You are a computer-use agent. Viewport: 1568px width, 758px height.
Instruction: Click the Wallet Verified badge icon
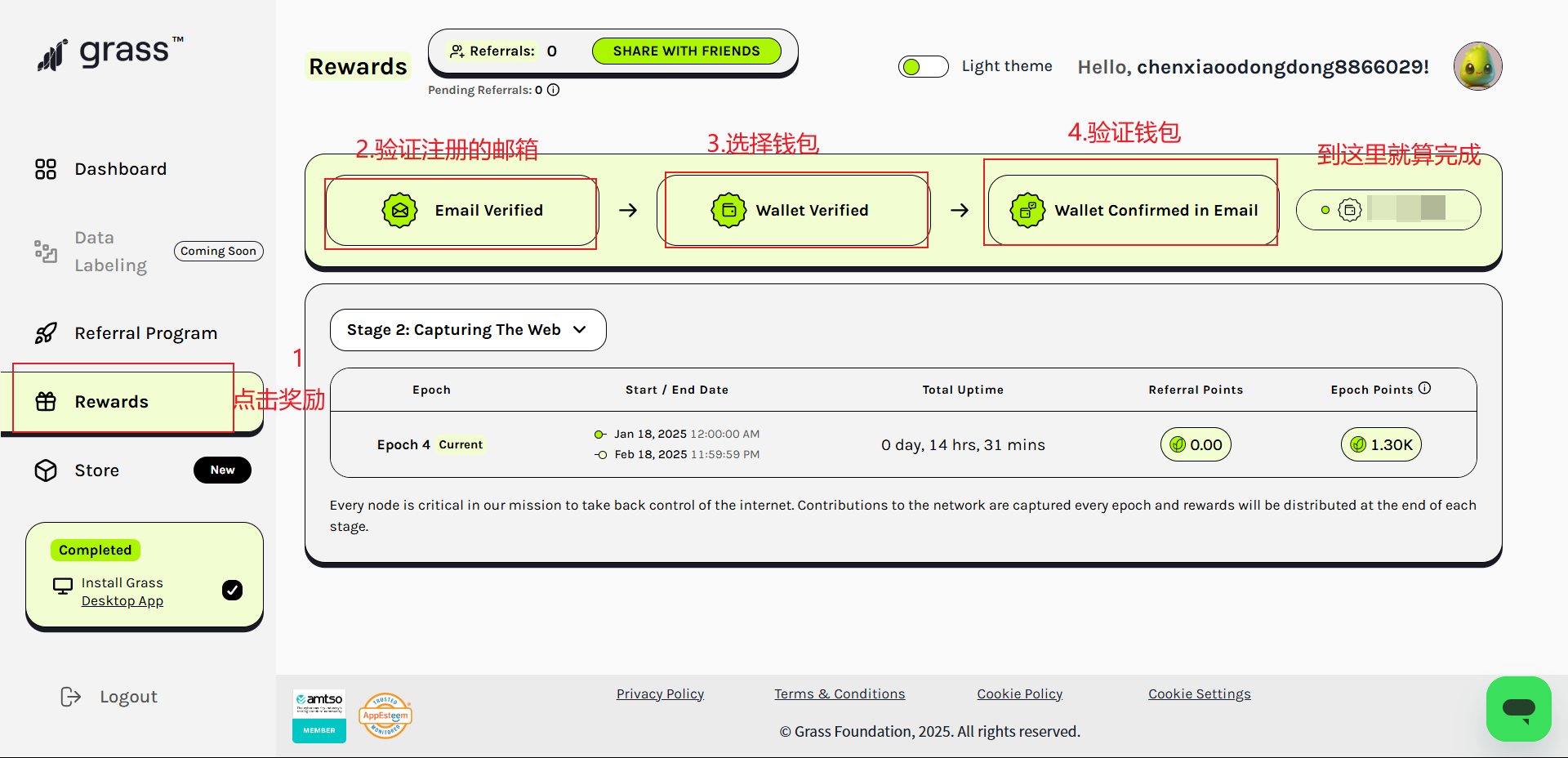pos(728,210)
